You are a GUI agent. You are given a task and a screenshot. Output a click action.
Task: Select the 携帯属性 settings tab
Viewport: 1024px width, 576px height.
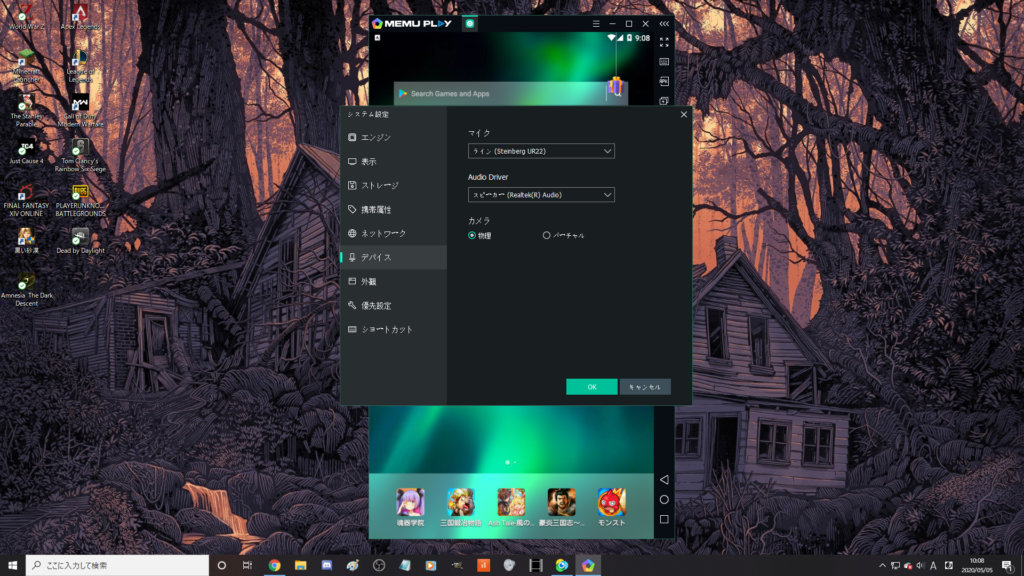point(393,210)
